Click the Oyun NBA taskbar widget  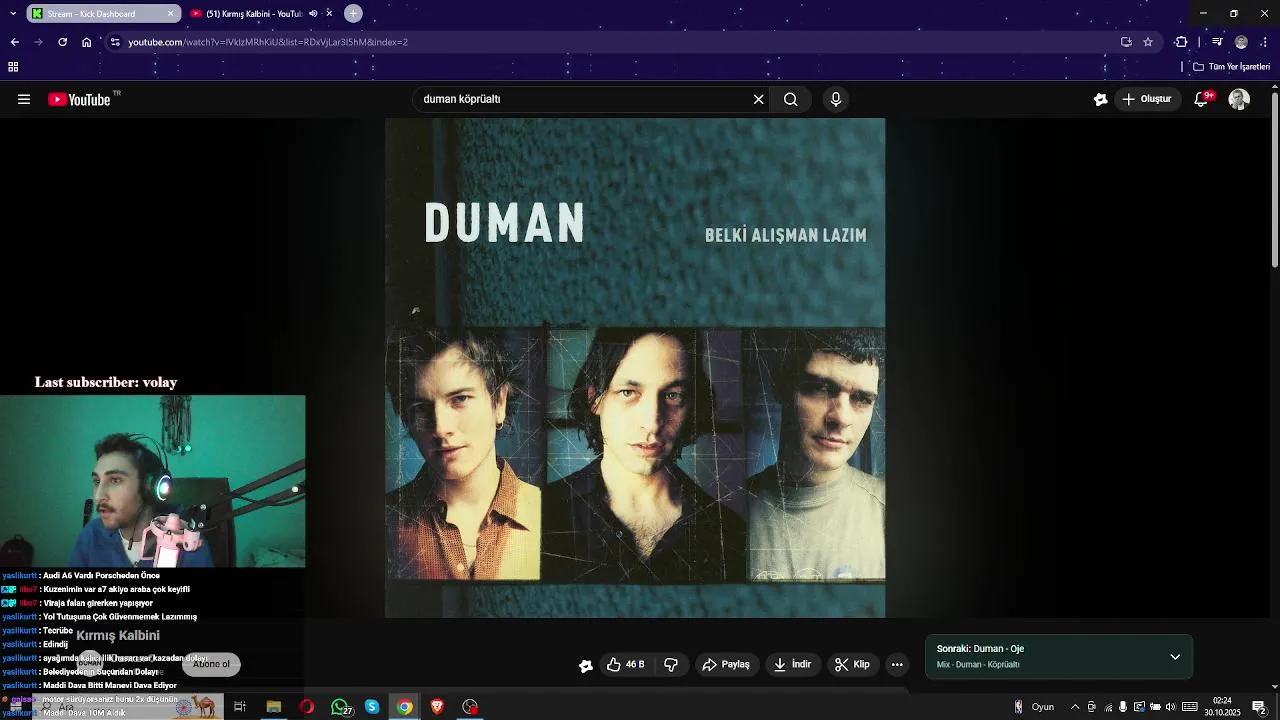coord(1034,707)
